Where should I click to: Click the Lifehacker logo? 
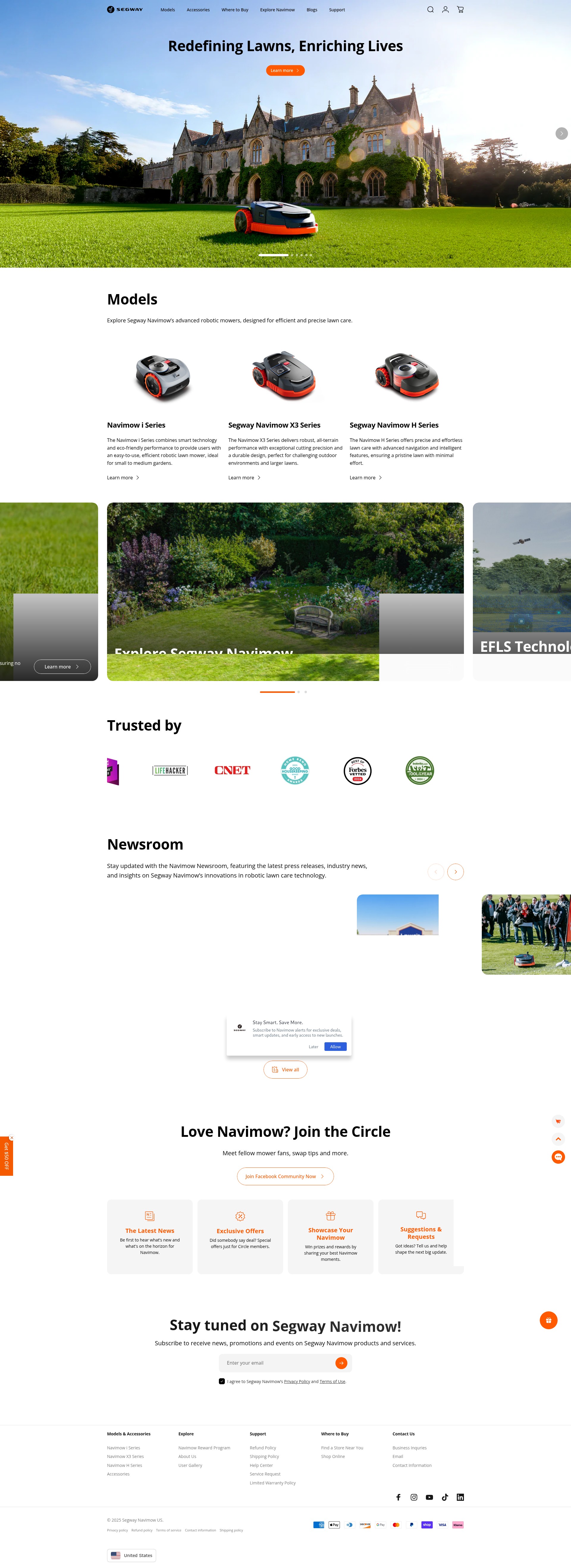[170, 770]
